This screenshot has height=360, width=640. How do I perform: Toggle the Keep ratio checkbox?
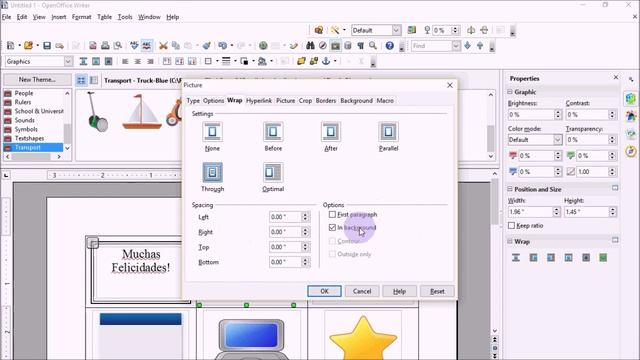pyautogui.click(x=511, y=225)
